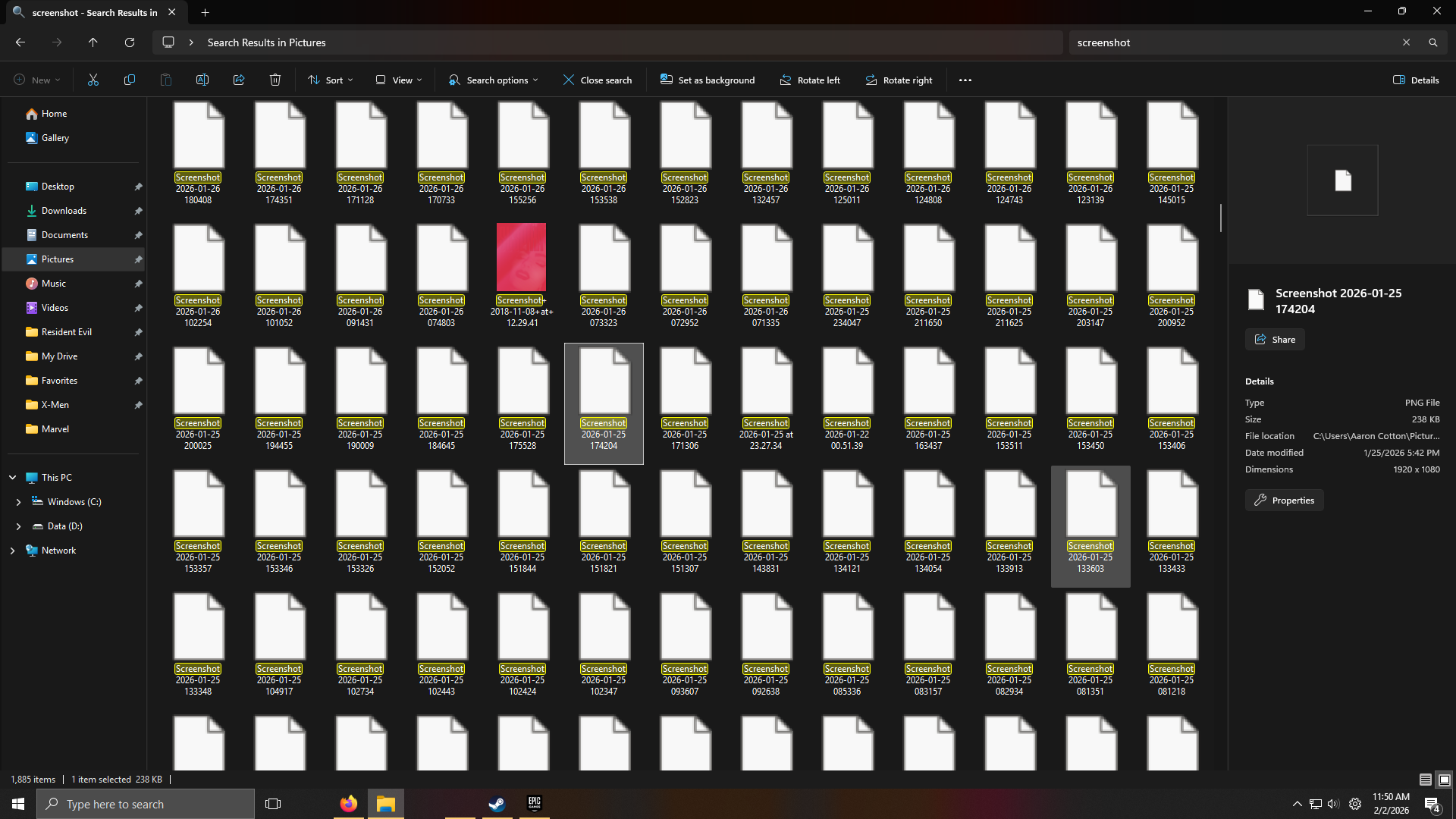Click the Copy icon in the toolbar
Image resolution: width=1456 pixels, height=819 pixels.
[129, 80]
